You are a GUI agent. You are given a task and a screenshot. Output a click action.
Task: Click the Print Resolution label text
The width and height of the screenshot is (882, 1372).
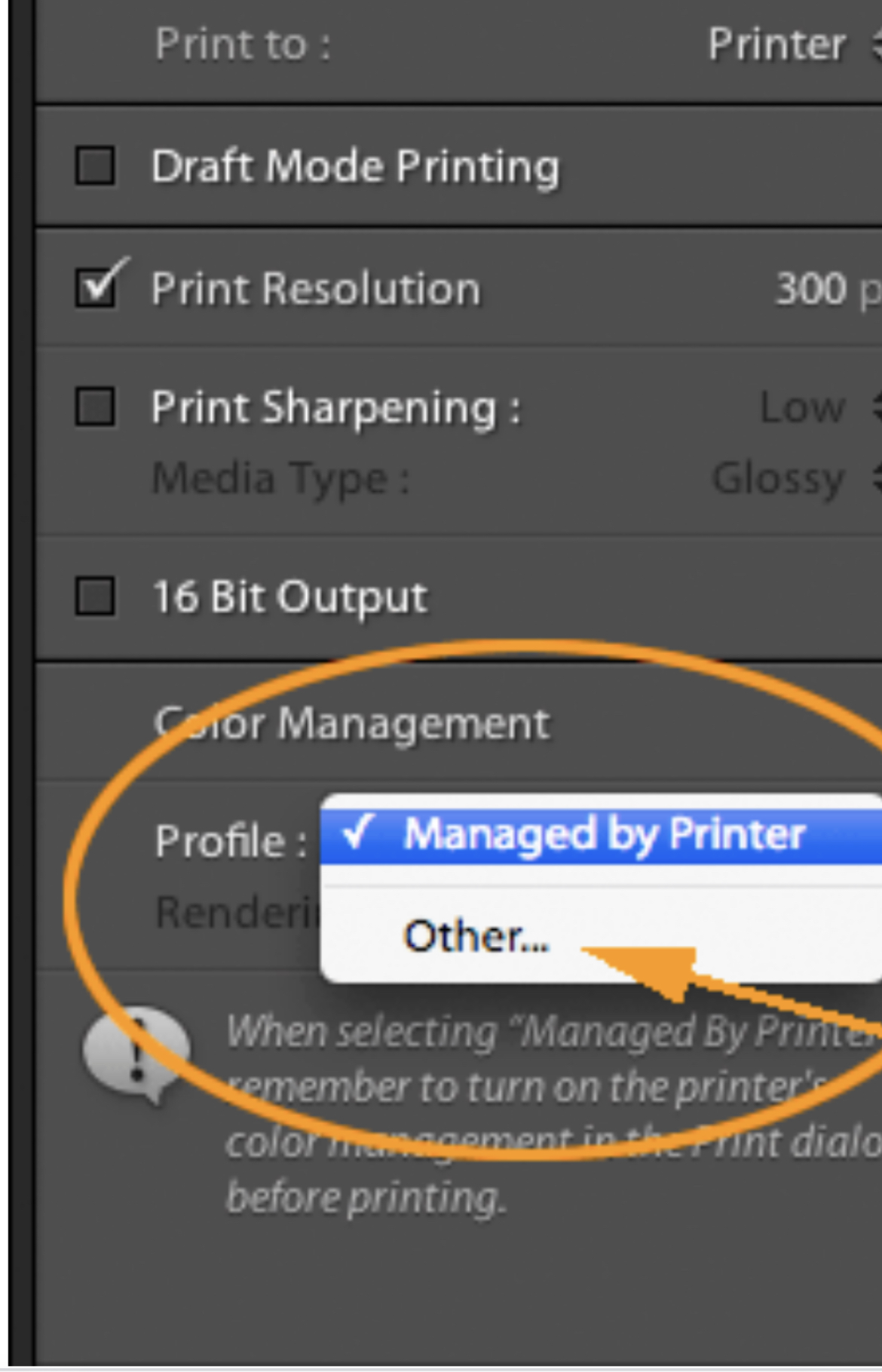[x=315, y=289]
